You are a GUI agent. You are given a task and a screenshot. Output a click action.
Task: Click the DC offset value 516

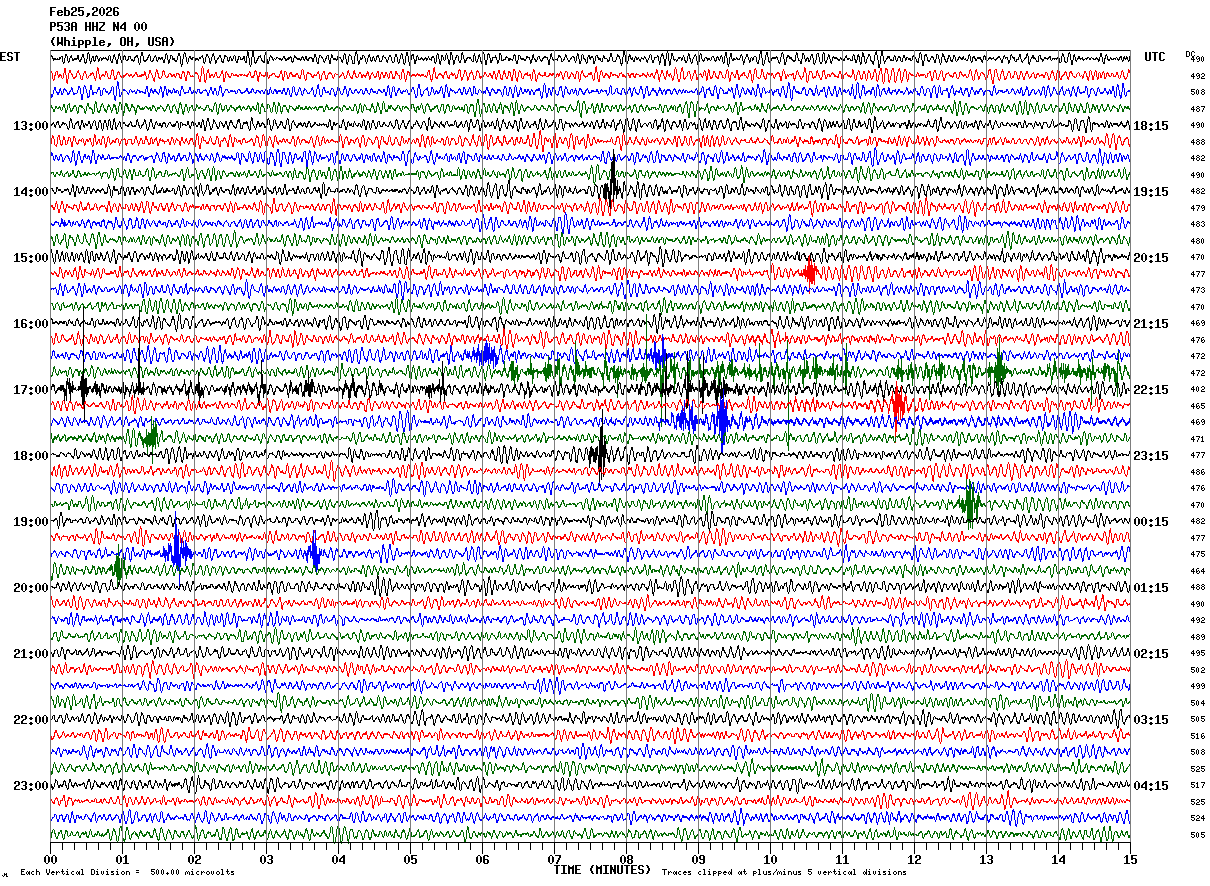pyautogui.click(x=1197, y=736)
